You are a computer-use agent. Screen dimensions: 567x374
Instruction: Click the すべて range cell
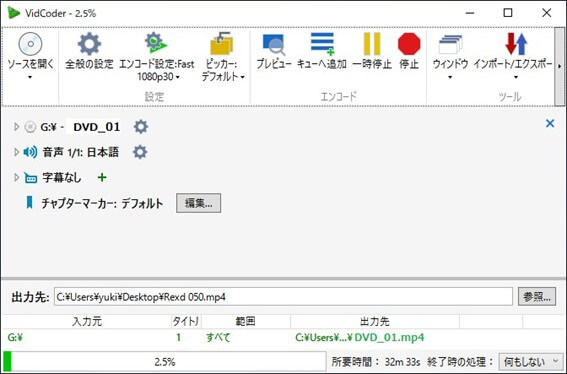(x=218, y=337)
